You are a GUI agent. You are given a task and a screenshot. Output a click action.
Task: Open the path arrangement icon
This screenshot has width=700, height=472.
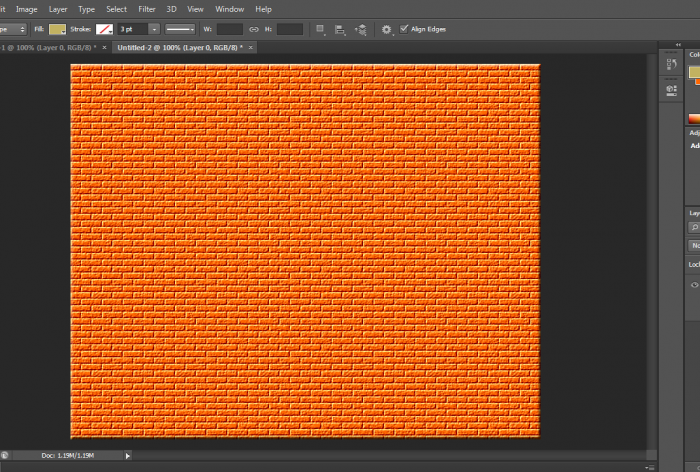pyautogui.click(x=361, y=30)
